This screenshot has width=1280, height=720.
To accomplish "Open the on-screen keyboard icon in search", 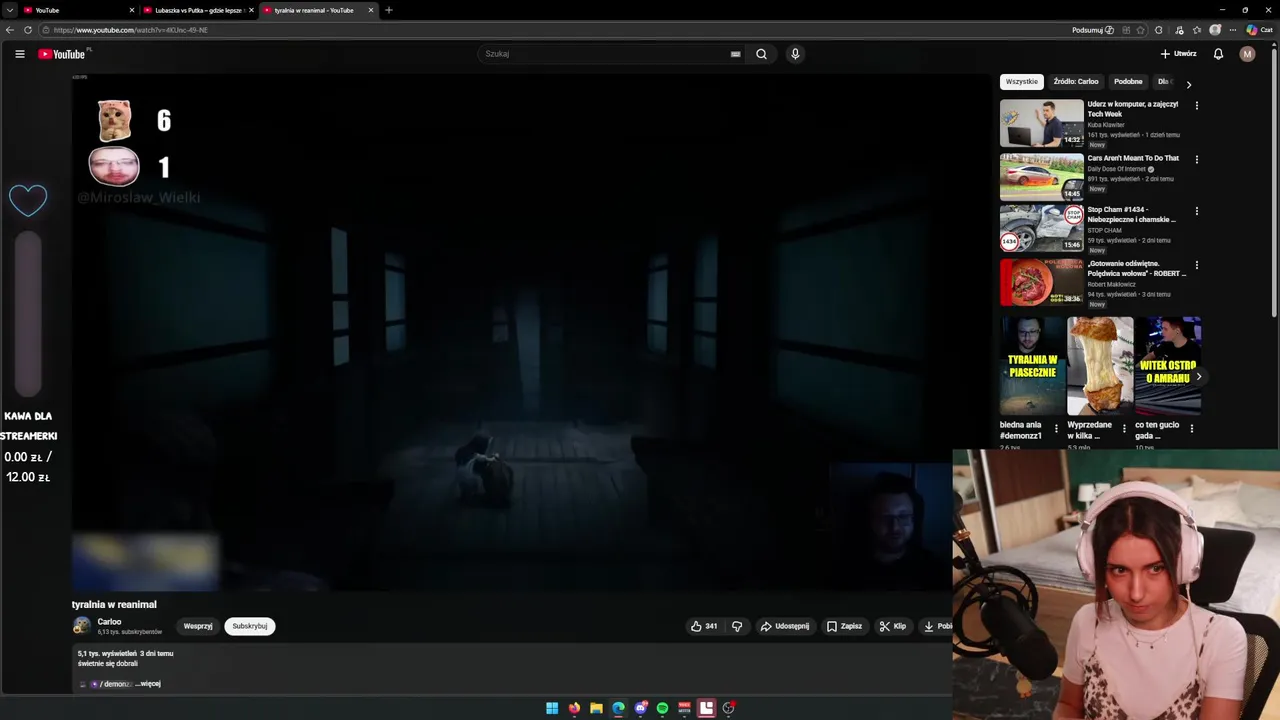I will pyautogui.click(x=735, y=54).
